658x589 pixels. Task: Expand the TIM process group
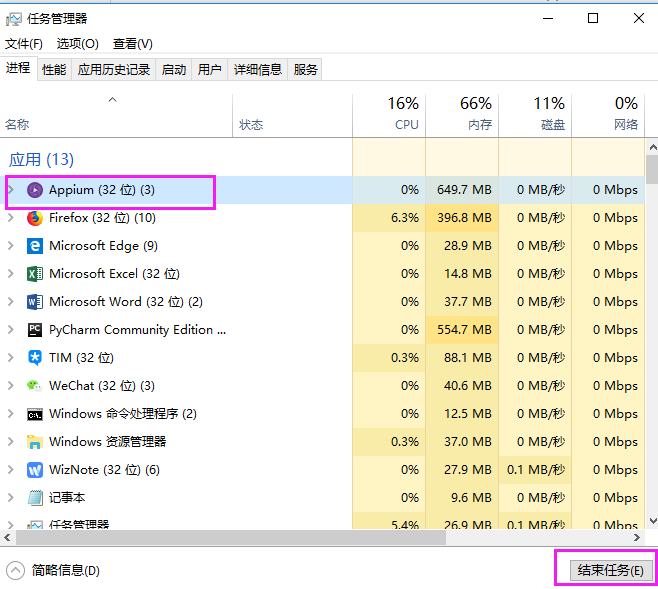click(11, 357)
